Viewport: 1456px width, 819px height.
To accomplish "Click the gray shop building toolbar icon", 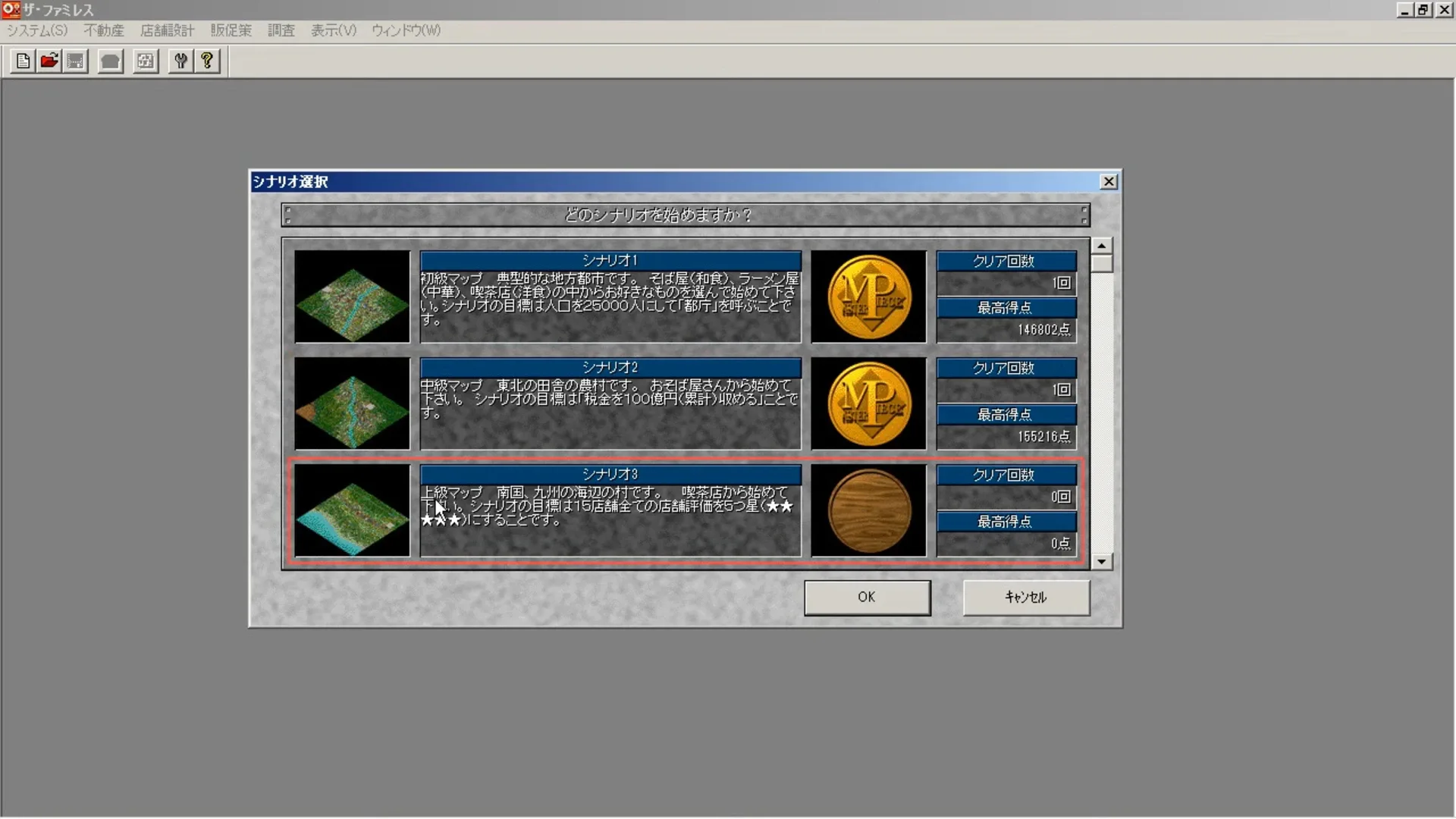I will click(111, 61).
